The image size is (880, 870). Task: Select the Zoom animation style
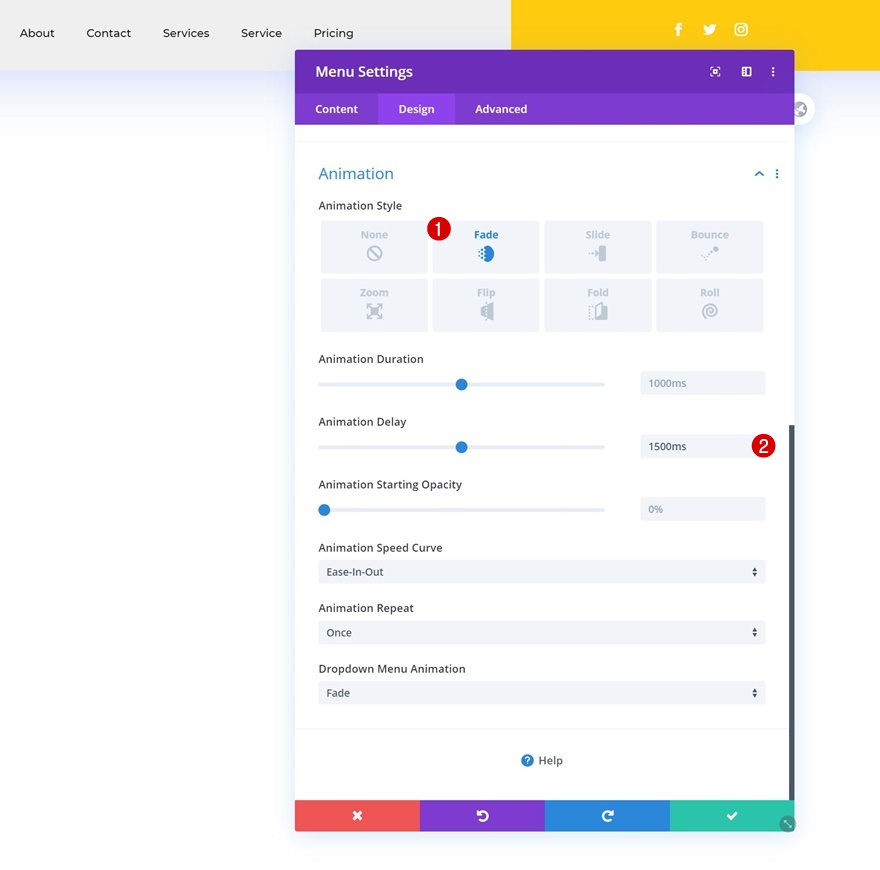tap(374, 305)
